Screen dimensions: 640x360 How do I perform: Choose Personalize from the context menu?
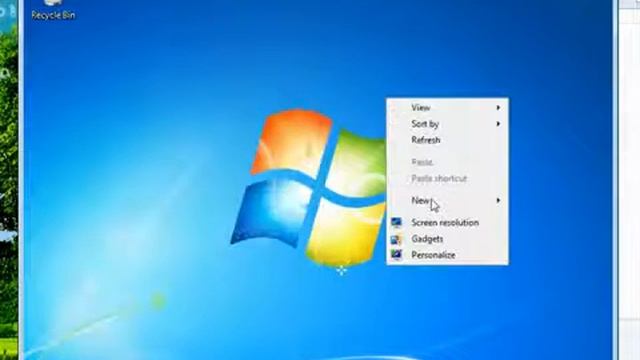pos(447,255)
